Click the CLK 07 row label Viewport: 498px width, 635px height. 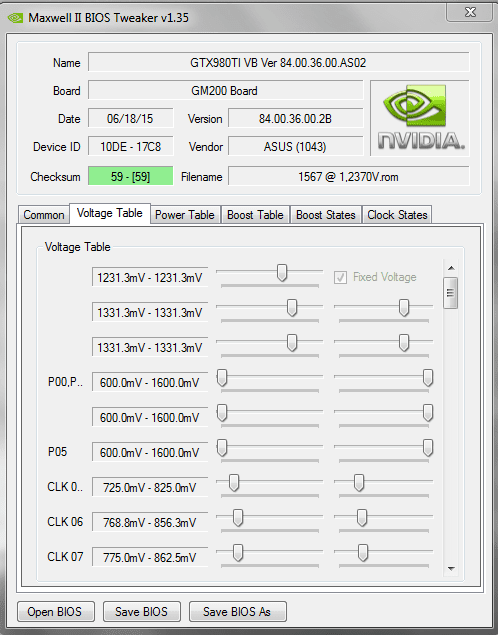click(65, 557)
